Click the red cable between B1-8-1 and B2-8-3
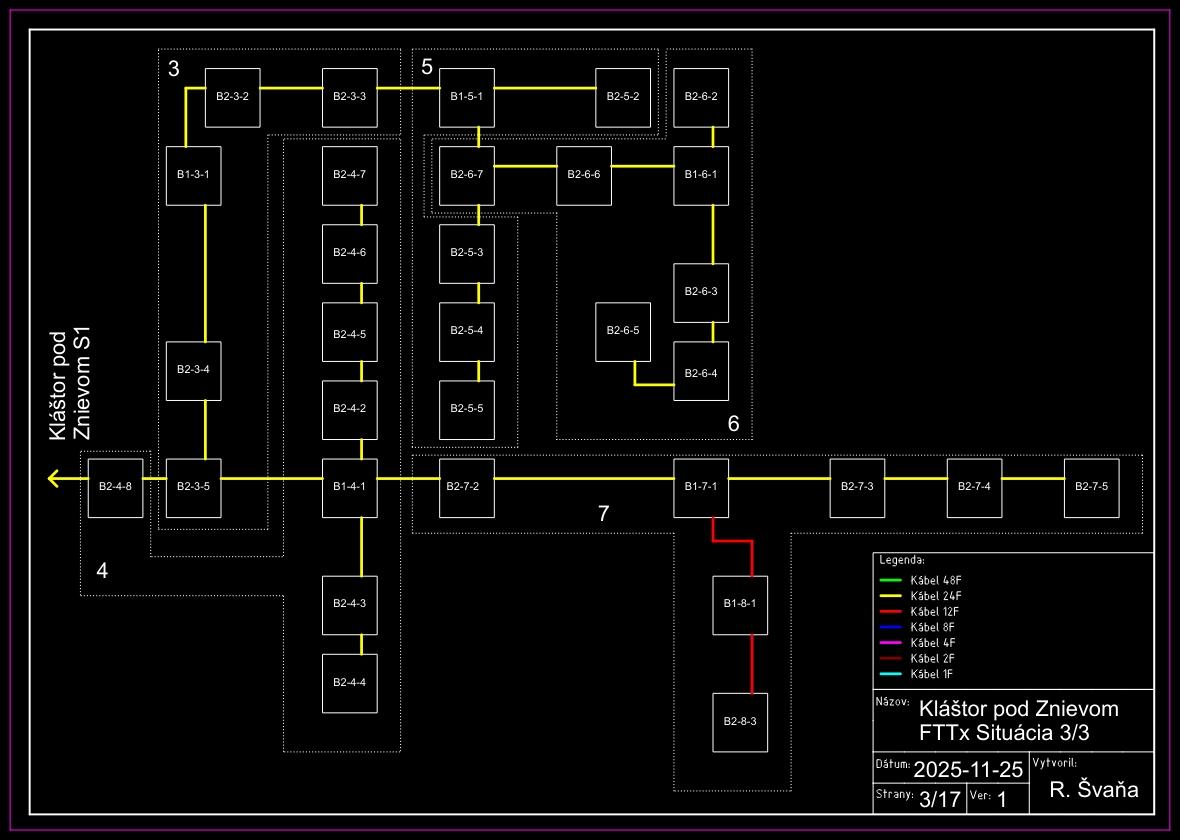The image size is (1180, 840). click(x=751, y=663)
